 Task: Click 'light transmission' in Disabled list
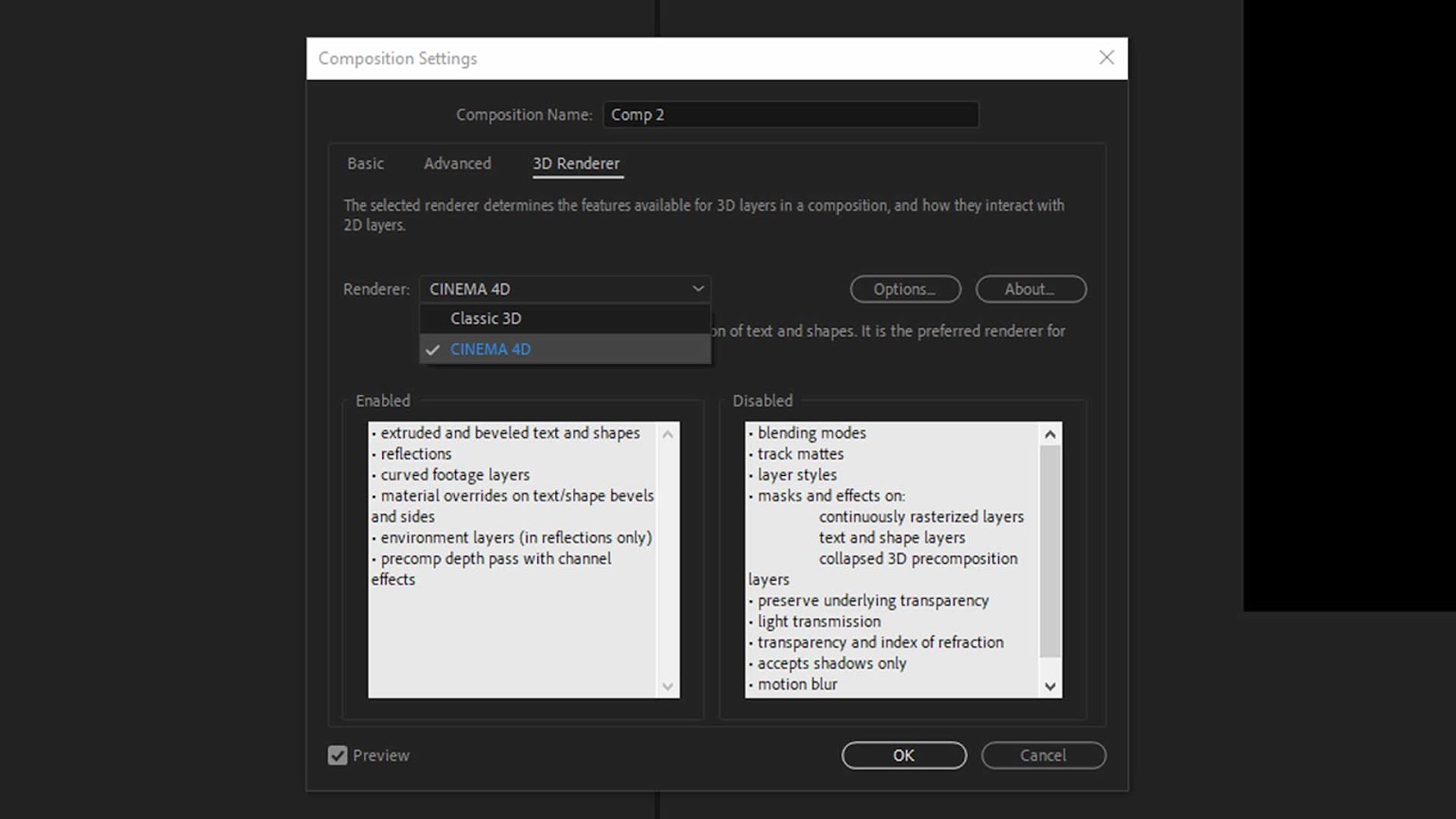tap(819, 622)
